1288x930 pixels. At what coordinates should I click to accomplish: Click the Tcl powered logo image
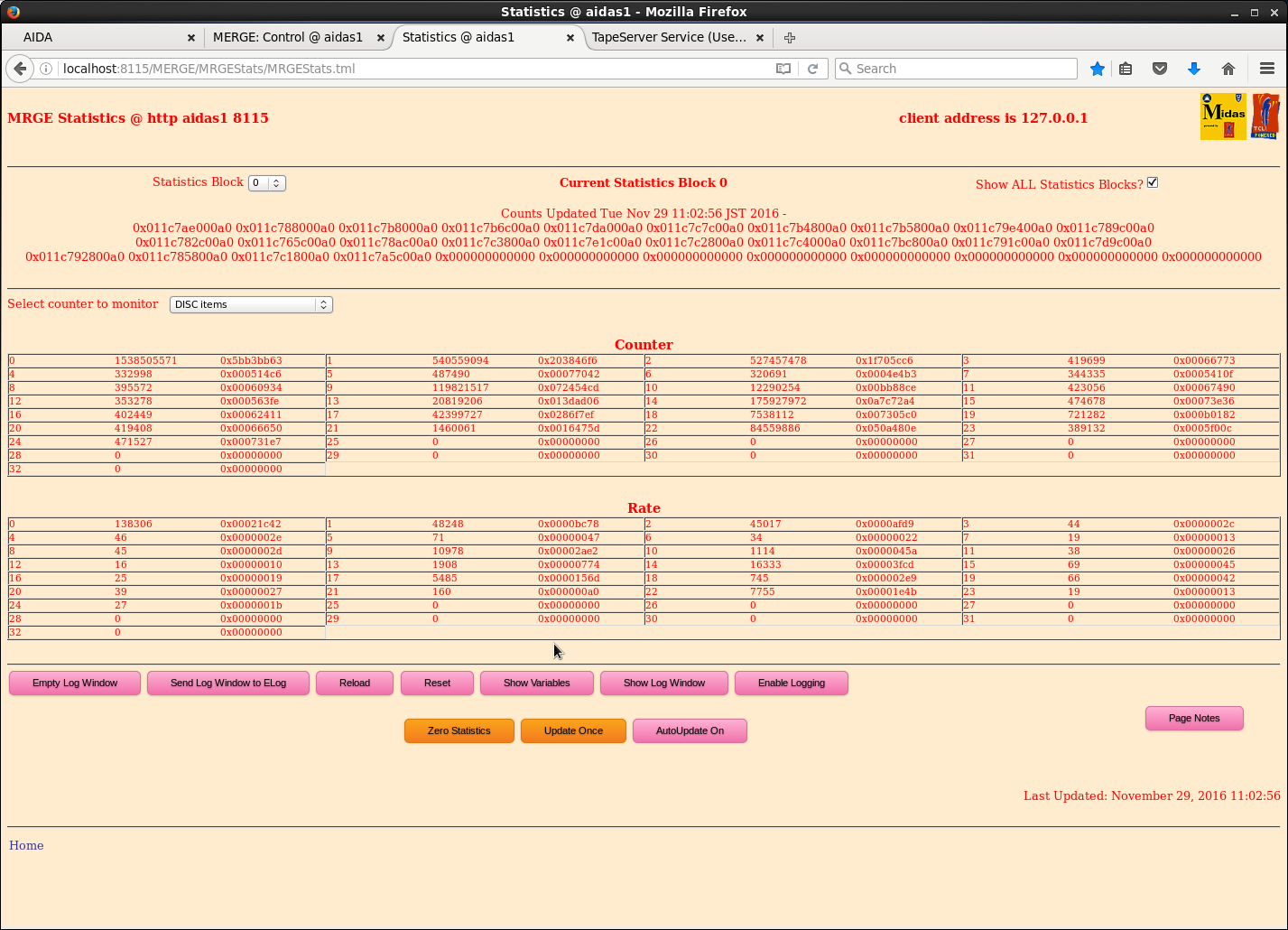[x=1265, y=116]
